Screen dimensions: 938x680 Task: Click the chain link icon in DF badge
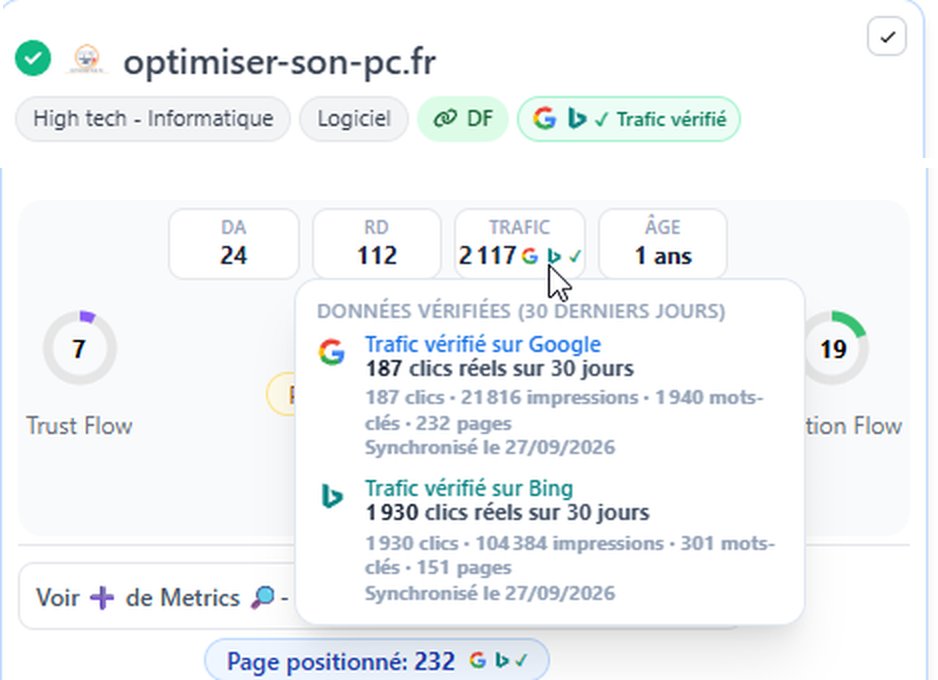pos(444,118)
